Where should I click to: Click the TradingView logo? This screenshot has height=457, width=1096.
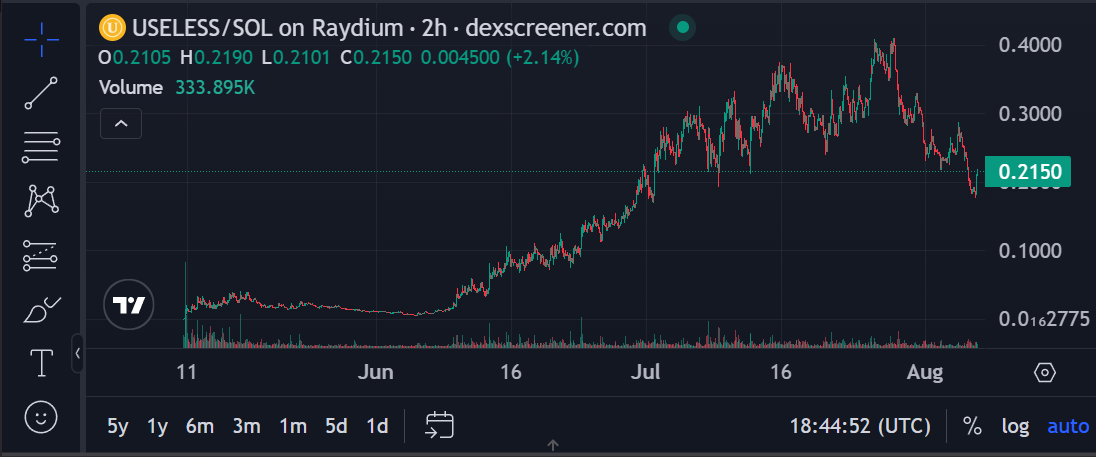(129, 305)
